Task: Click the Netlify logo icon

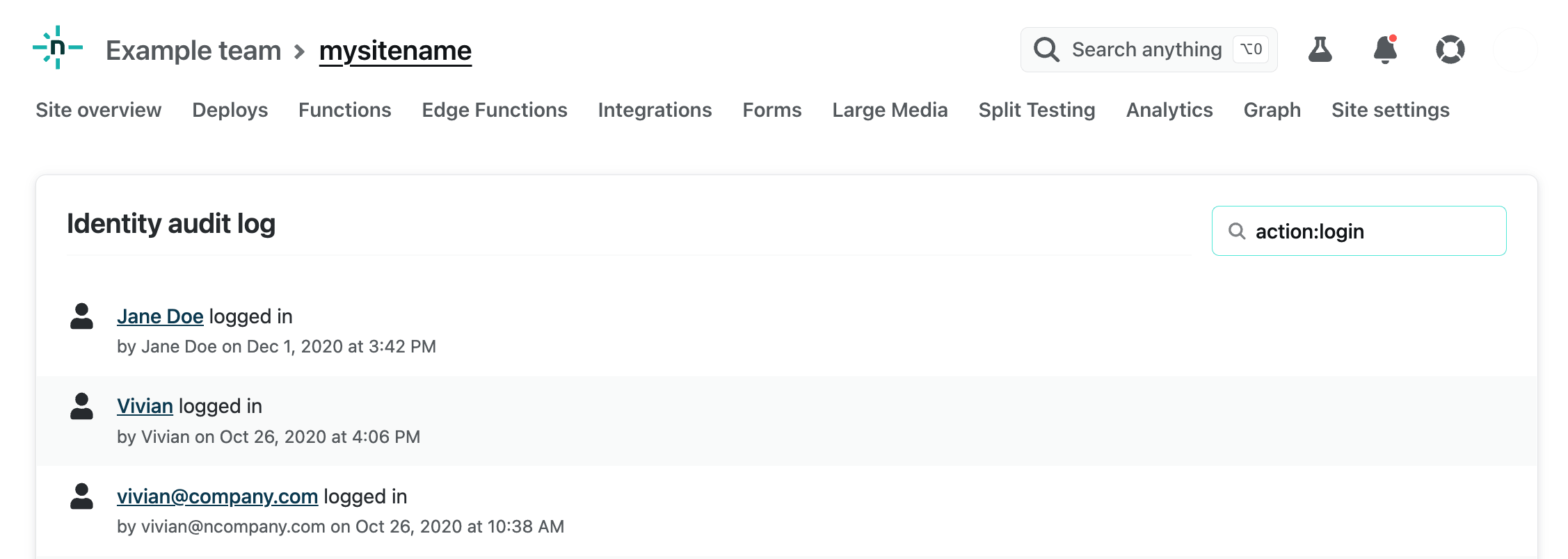Action: (58, 48)
